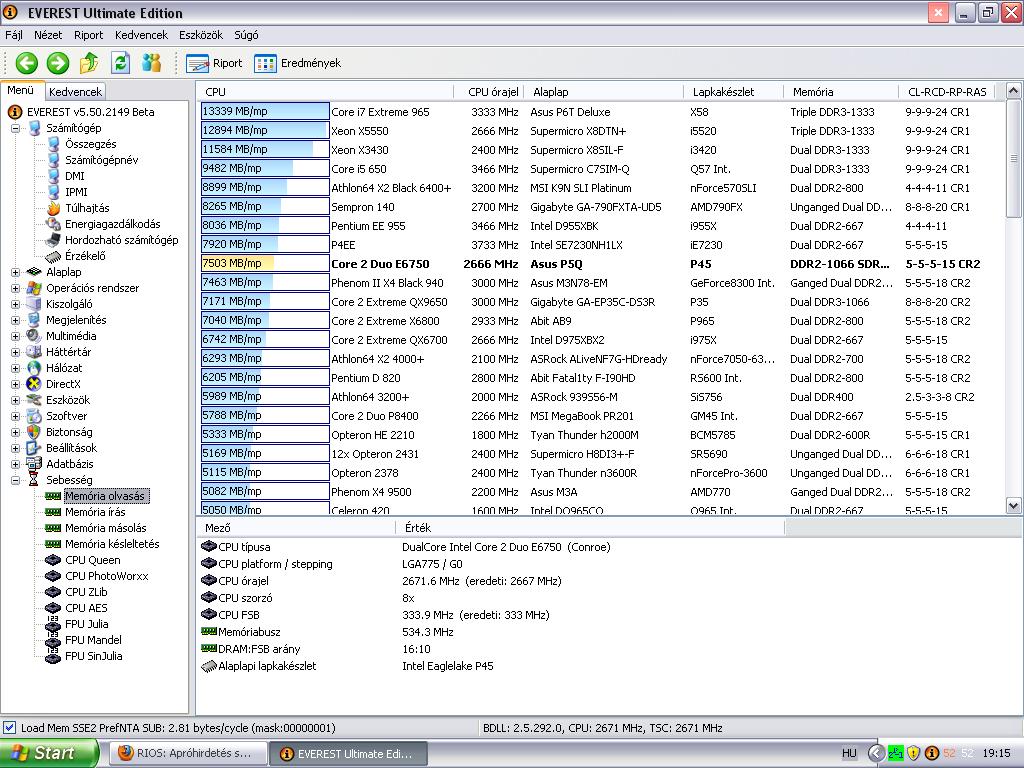This screenshot has width=1024, height=768.
Task: Expand the Kiszolgáló tree node
Action: tap(15, 304)
